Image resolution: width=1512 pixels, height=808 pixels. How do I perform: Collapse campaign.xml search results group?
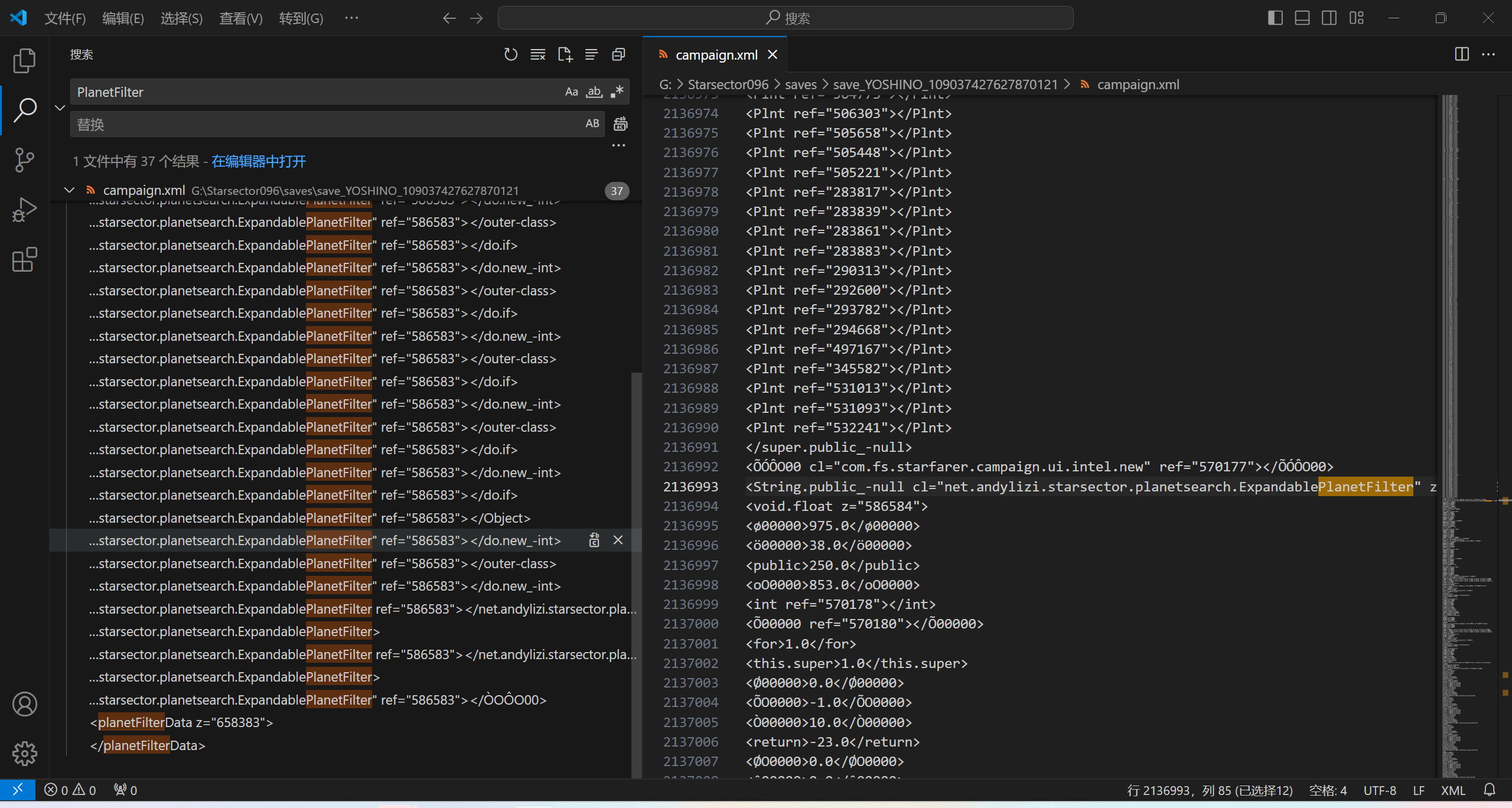(69, 190)
